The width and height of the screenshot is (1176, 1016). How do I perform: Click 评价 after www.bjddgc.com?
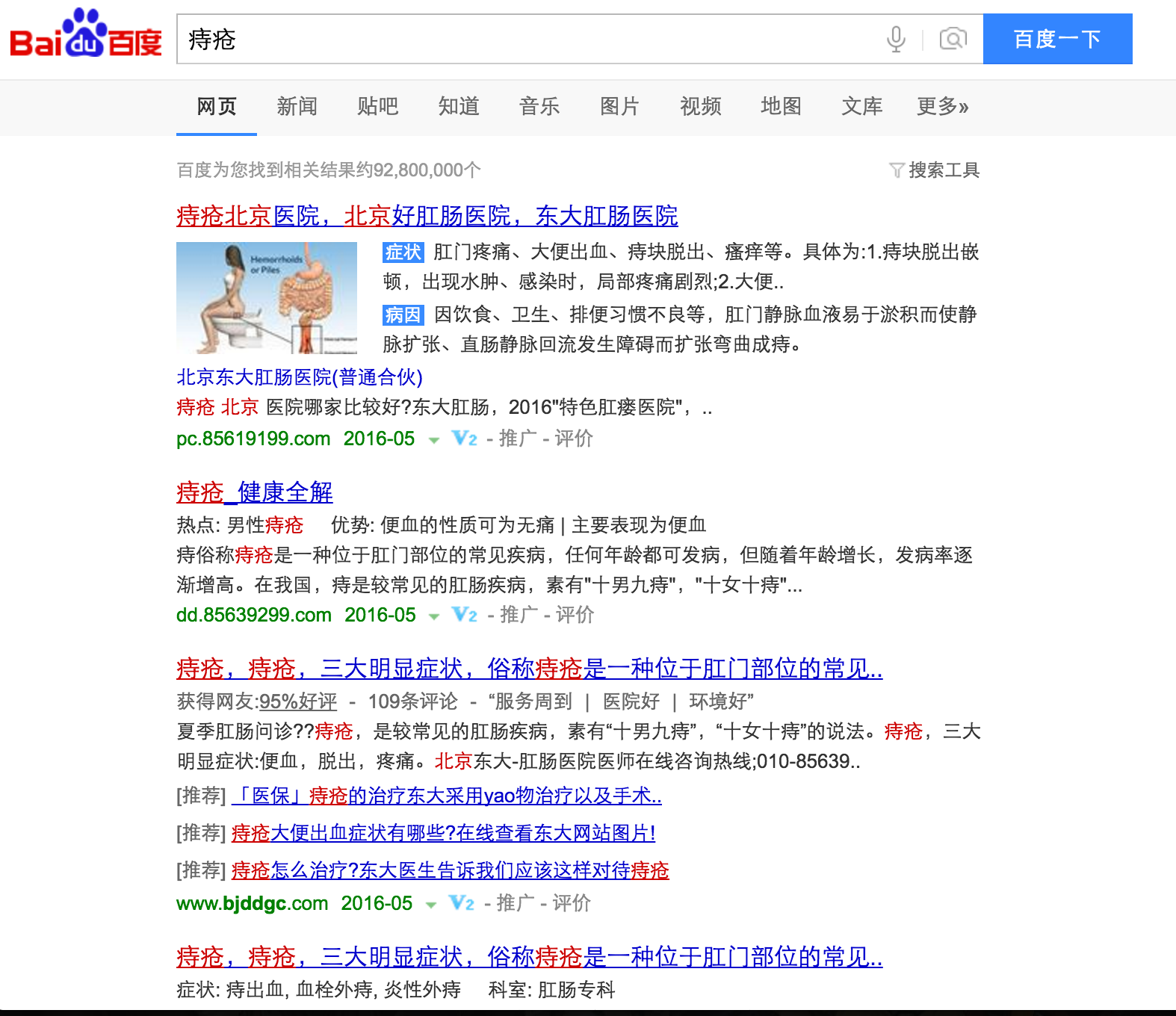tap(572, 903)
